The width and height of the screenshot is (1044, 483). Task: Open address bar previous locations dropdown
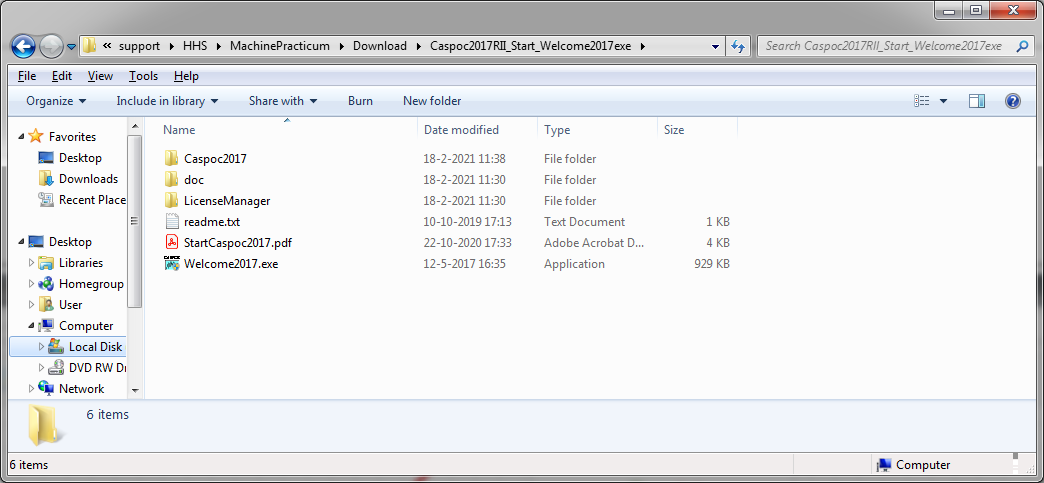(x=716, y=47)
